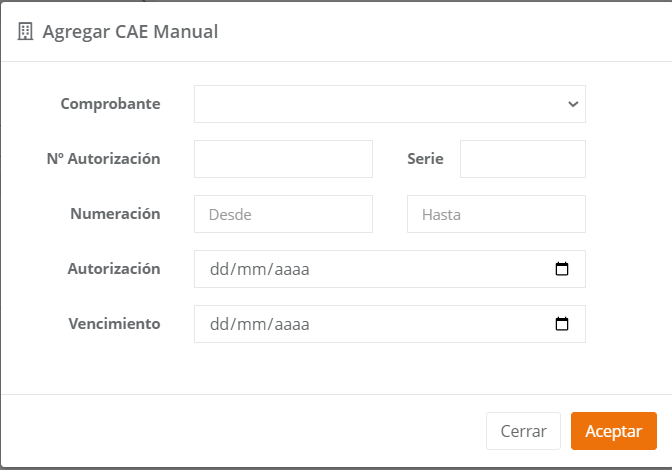Image resolution: width=672 pixels, height=470 pixels.
Task: Open the Vencimiento calendar picker icon
Action: (562, 324)
